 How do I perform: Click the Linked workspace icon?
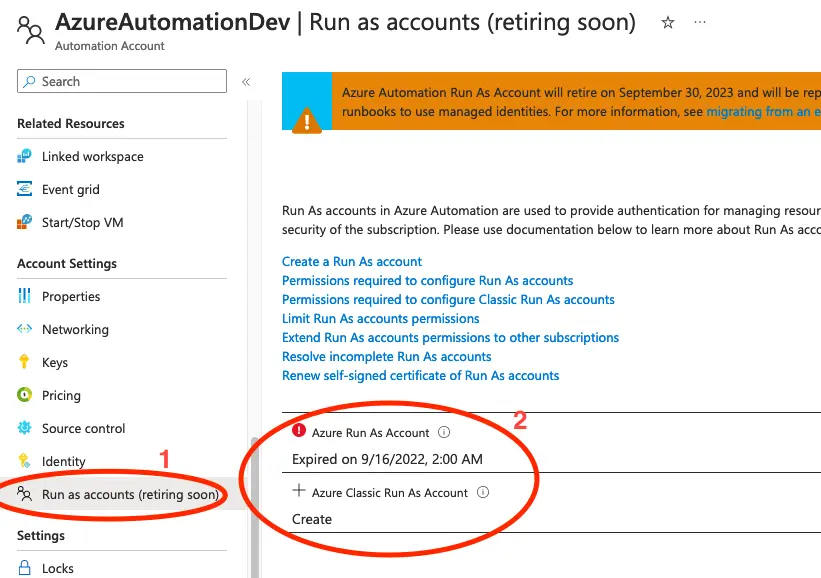click(25, 157)
